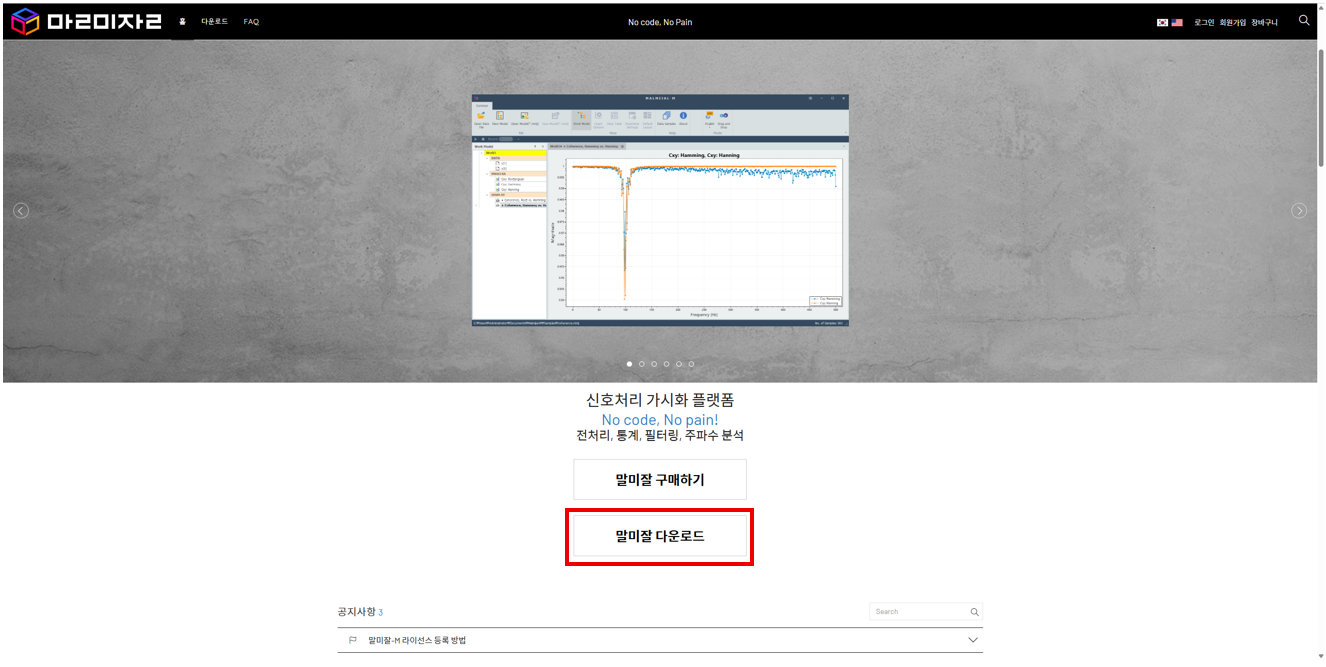Click the "No code, No Pain" header text
Image resolution: width=1326 pixels, height=667 pixels.
(x=660, y=22)
